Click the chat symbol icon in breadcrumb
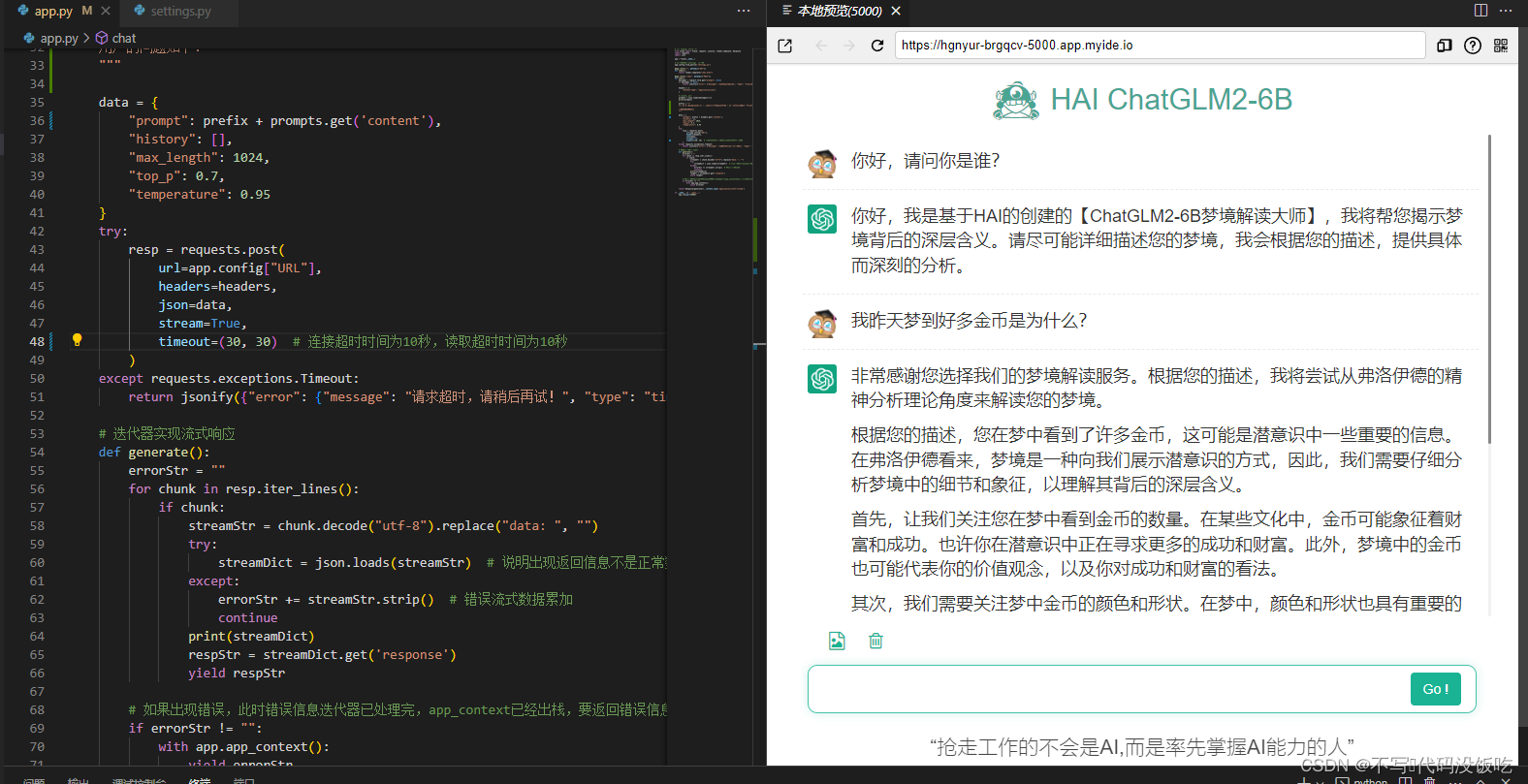The image size is (1528, 784). click(x=102, y=38)
